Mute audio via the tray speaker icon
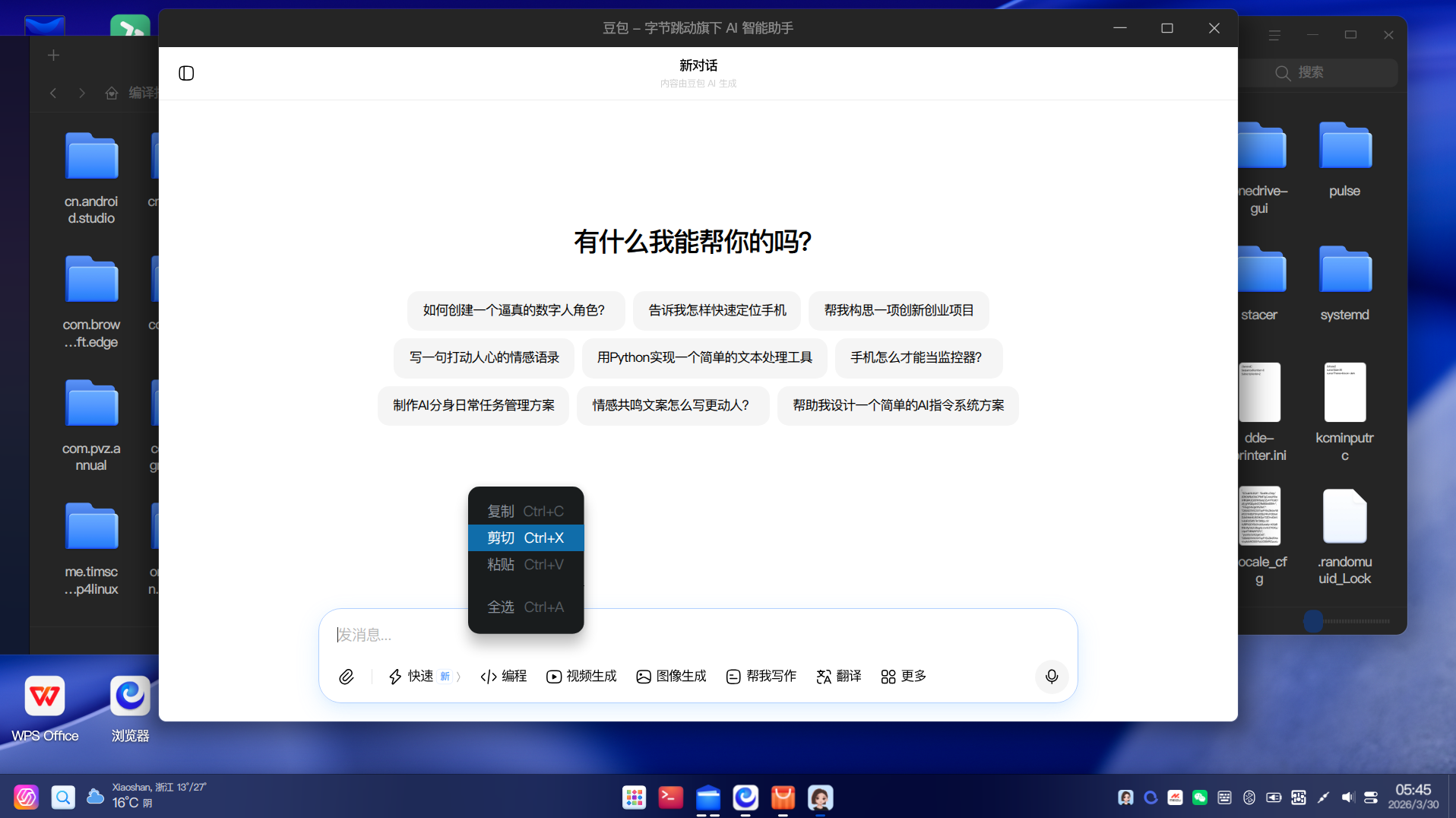 point(1348,797)
